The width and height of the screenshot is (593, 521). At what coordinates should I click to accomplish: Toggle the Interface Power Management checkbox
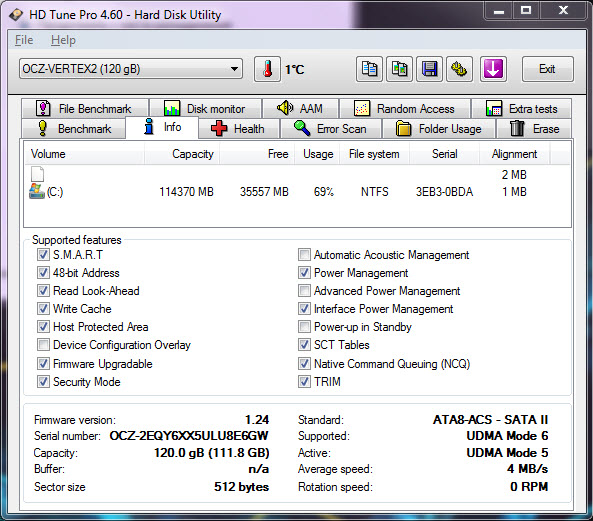tap(304, 309)
